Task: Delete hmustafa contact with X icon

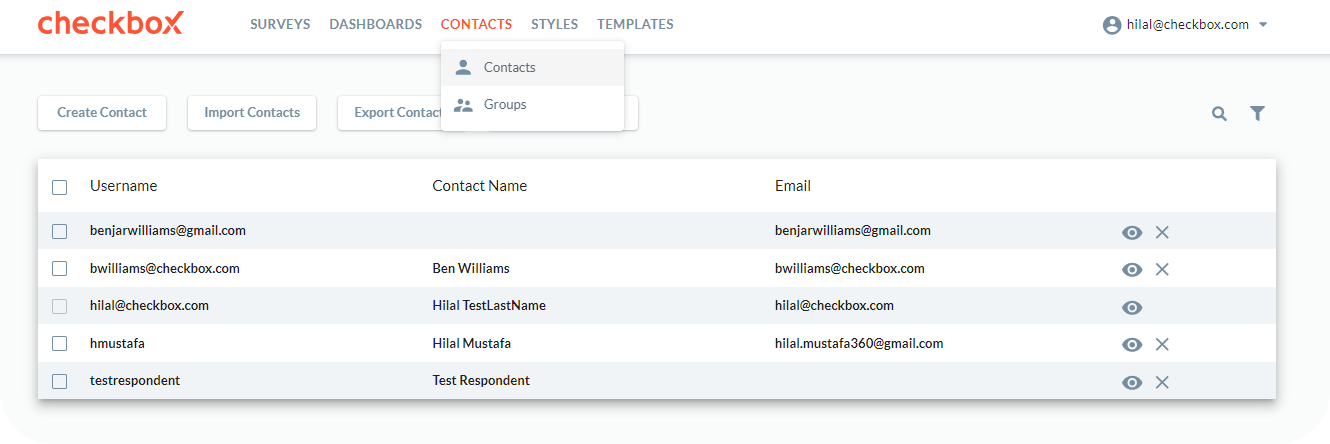Action: point(1162,344)
